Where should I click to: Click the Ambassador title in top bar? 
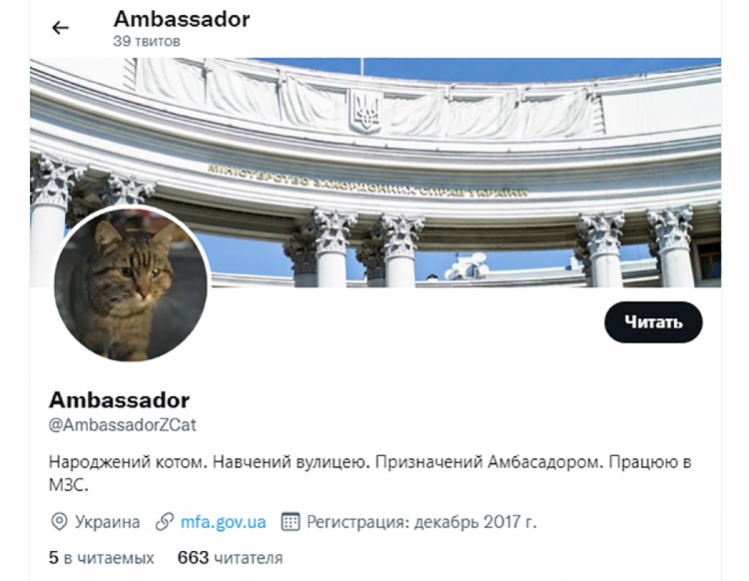click(182, 19)
